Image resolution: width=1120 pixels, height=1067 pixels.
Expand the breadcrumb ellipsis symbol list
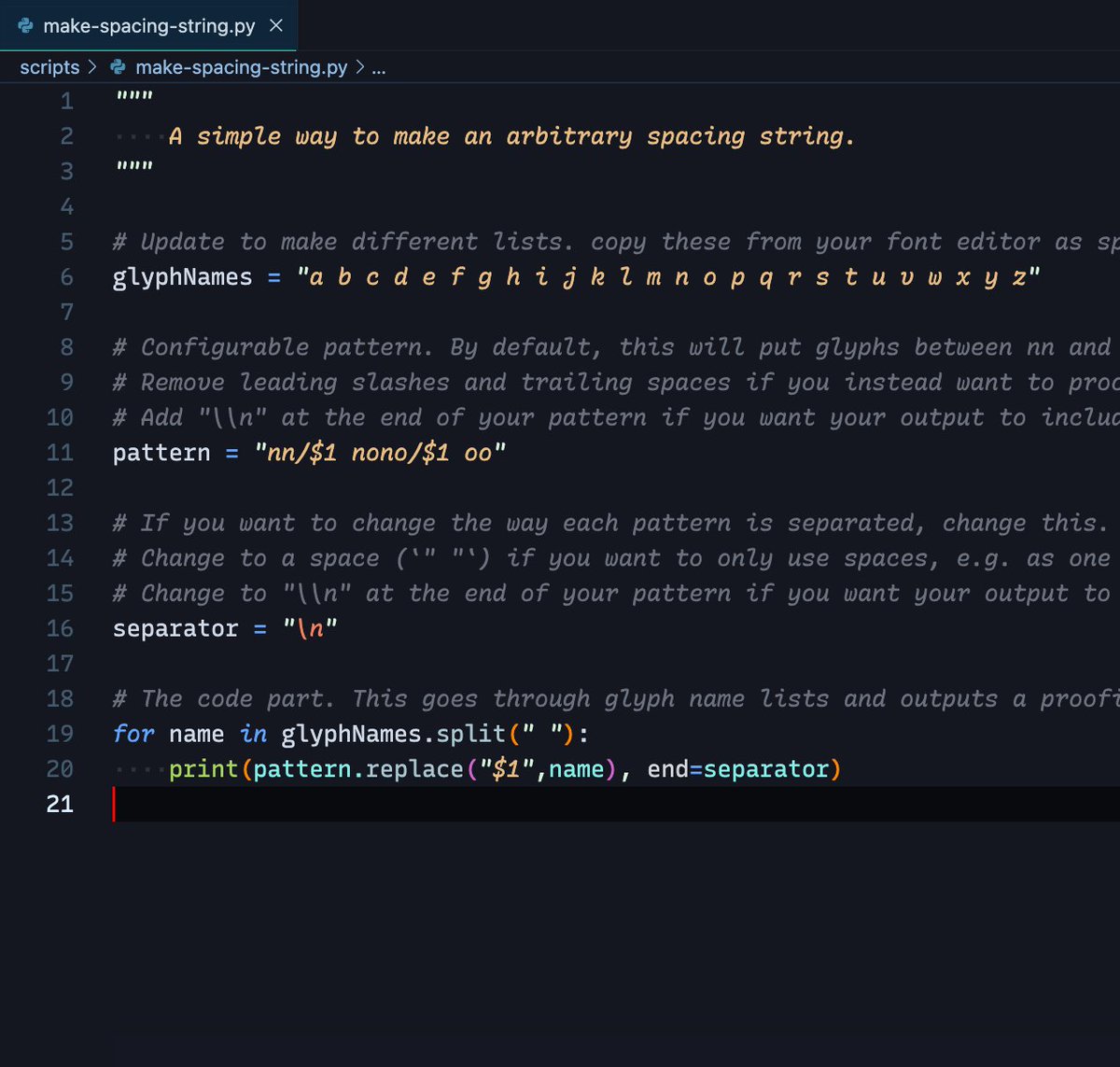[379, 67]
